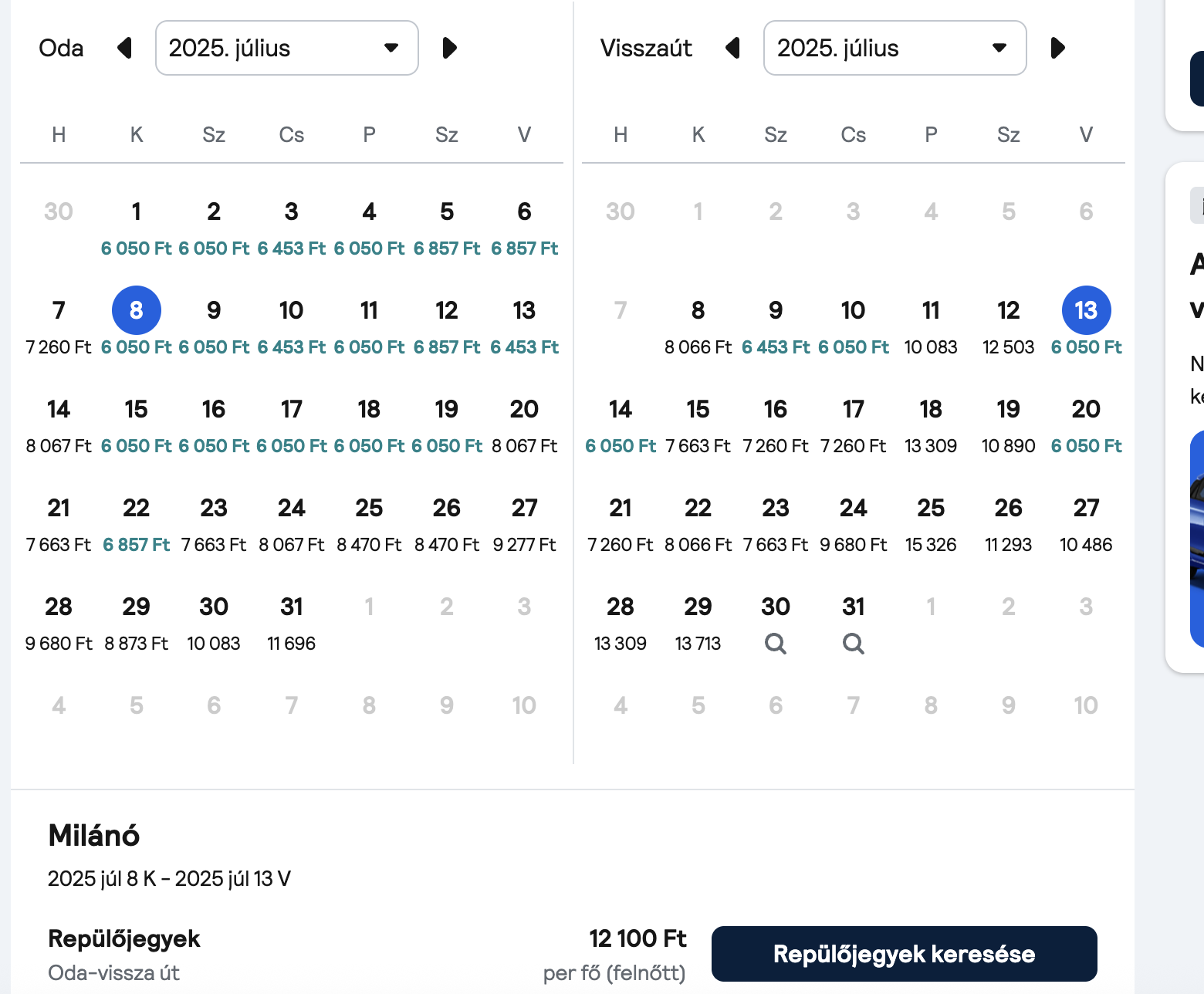Screen dimensions: 1204x994
Task: Choose July 1 departure date
Action: 137,228
